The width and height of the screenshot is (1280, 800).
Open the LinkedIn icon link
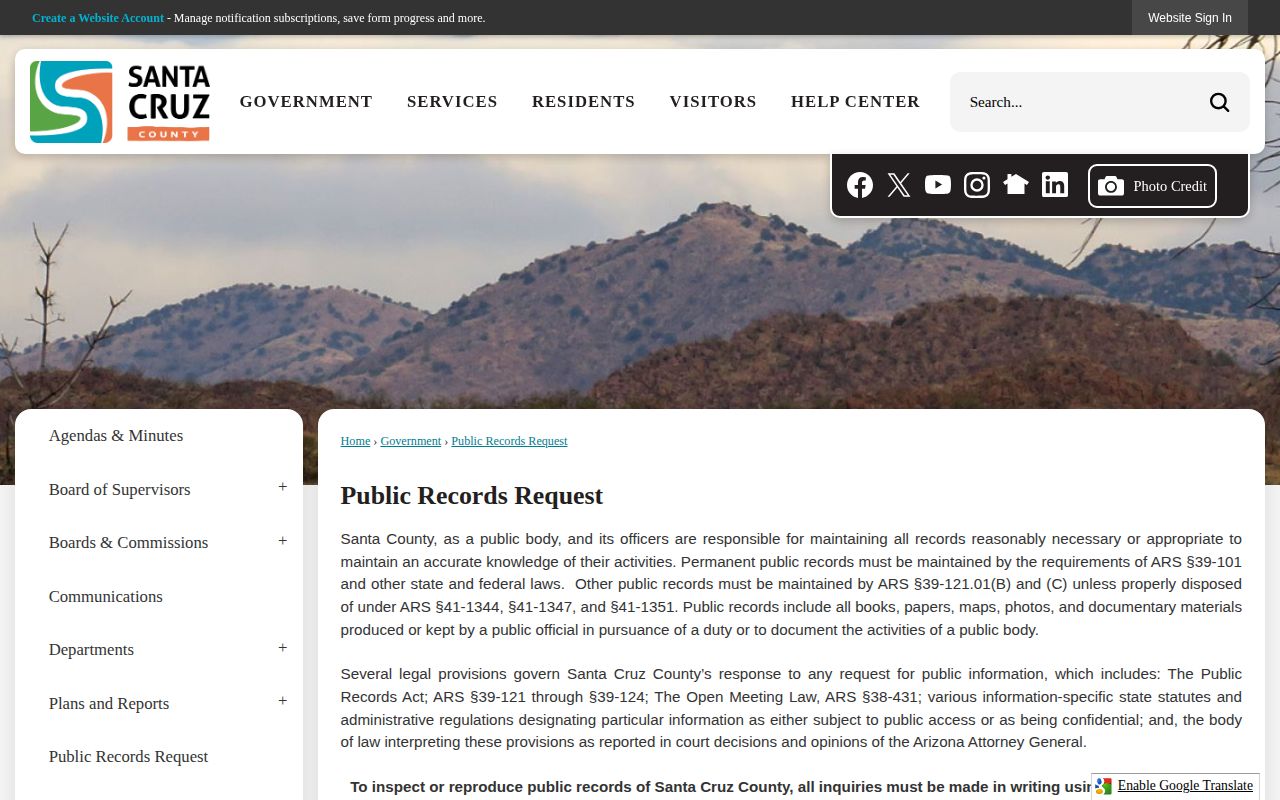(x=1055, y=185)
